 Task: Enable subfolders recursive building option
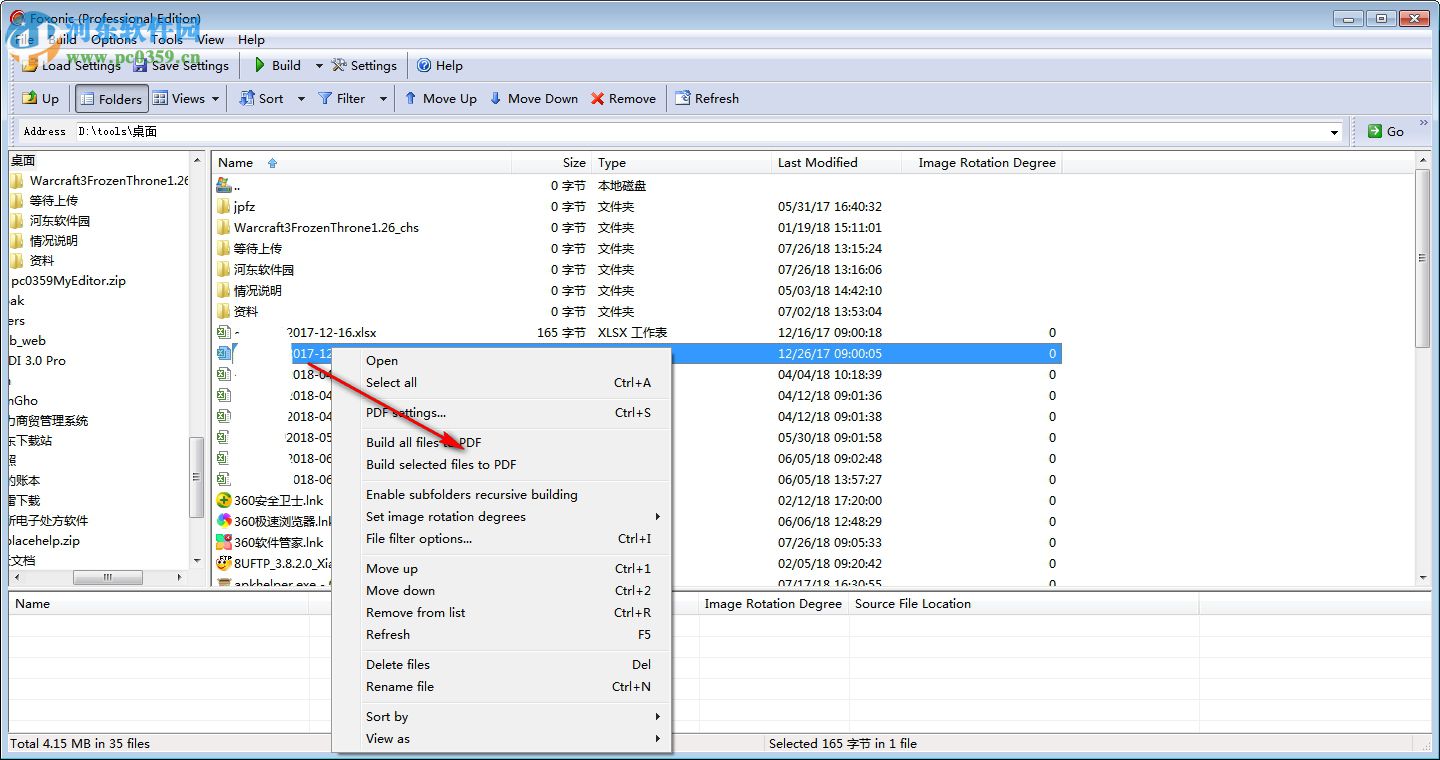pyautogui.click(x=471, y=495)
